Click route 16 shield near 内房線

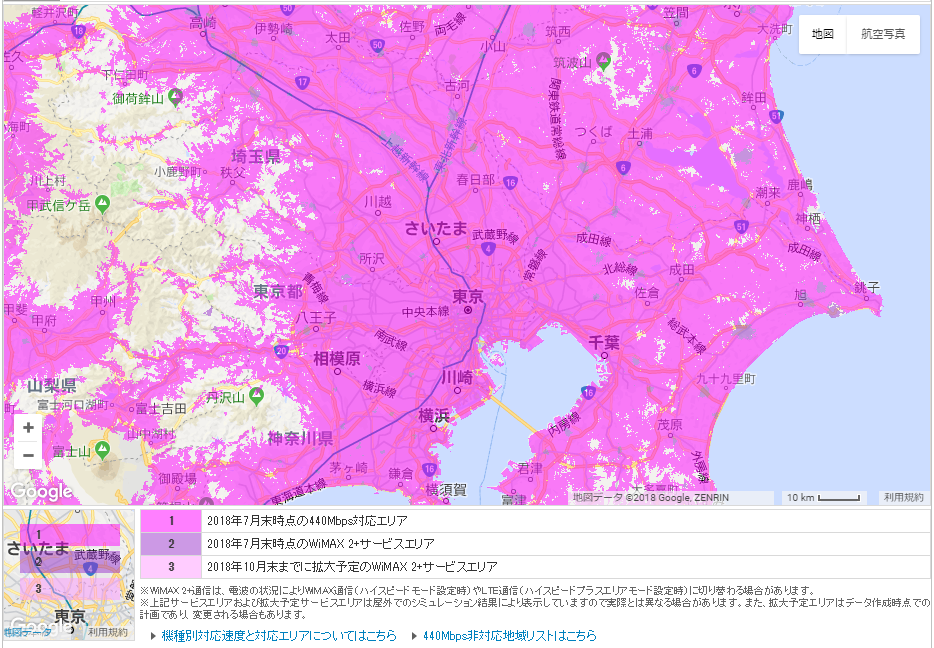[x=589, y=392]
